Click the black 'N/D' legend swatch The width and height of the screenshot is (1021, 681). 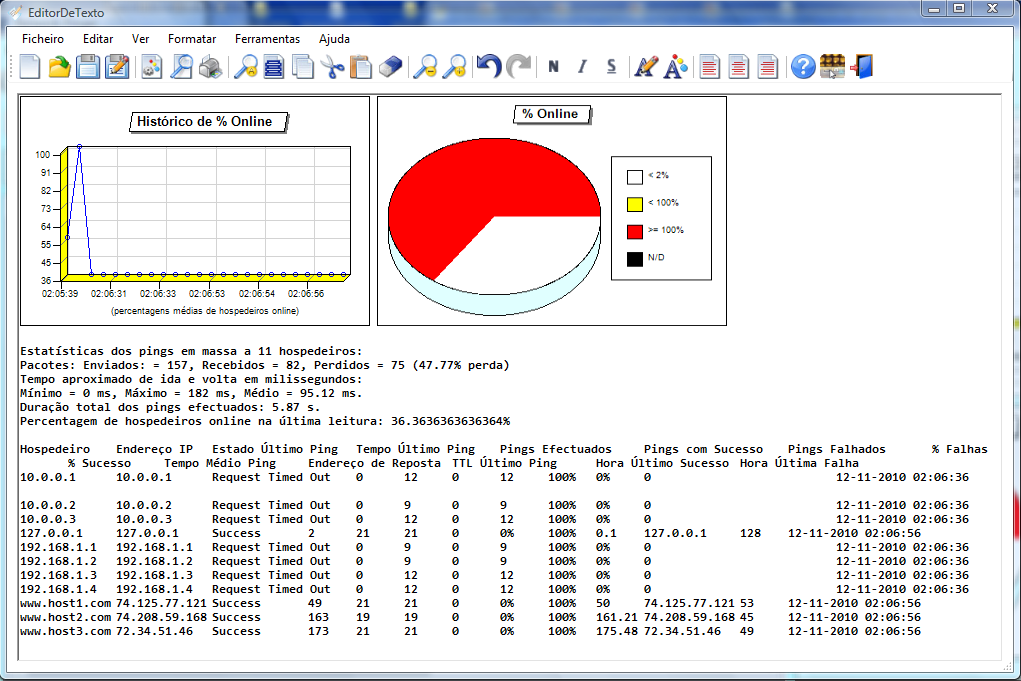coord(635,259)
